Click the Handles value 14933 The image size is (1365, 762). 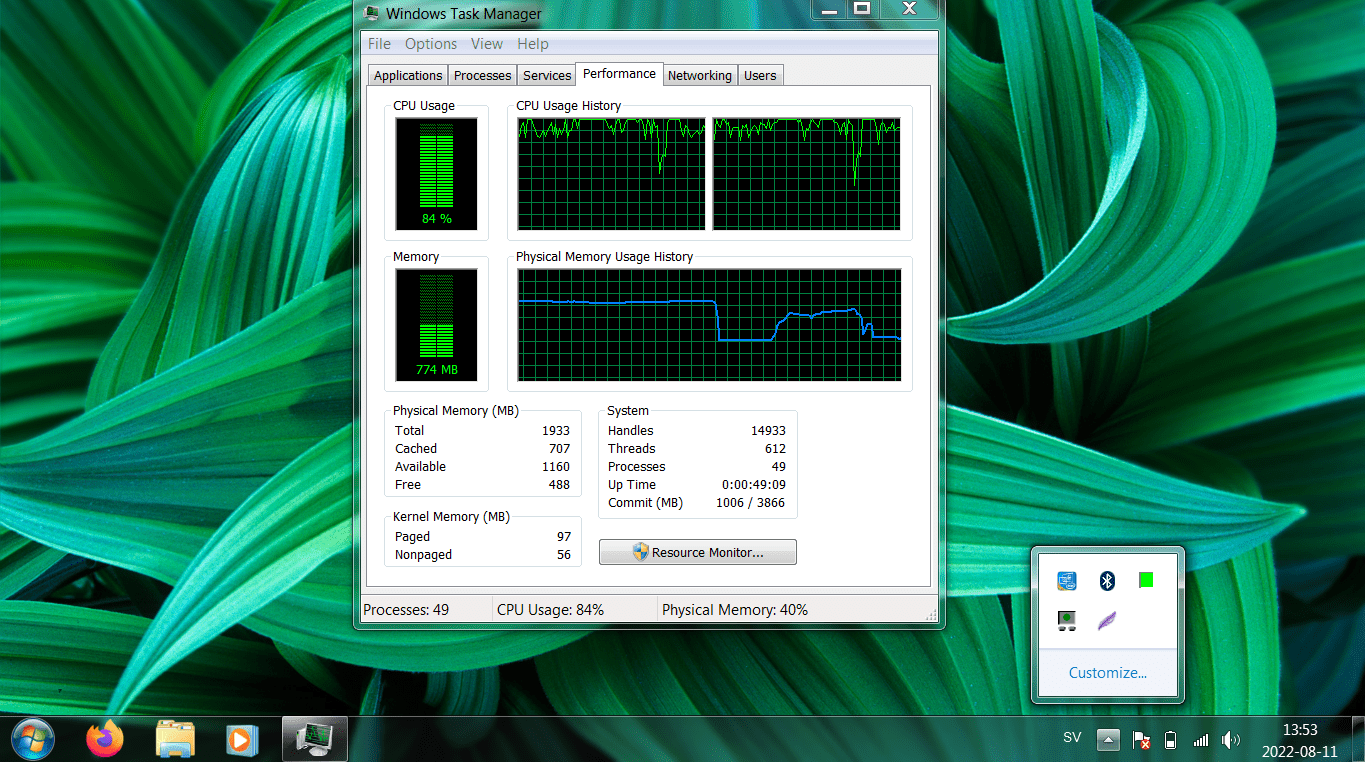pyautogui.click(x=768, y=431)
